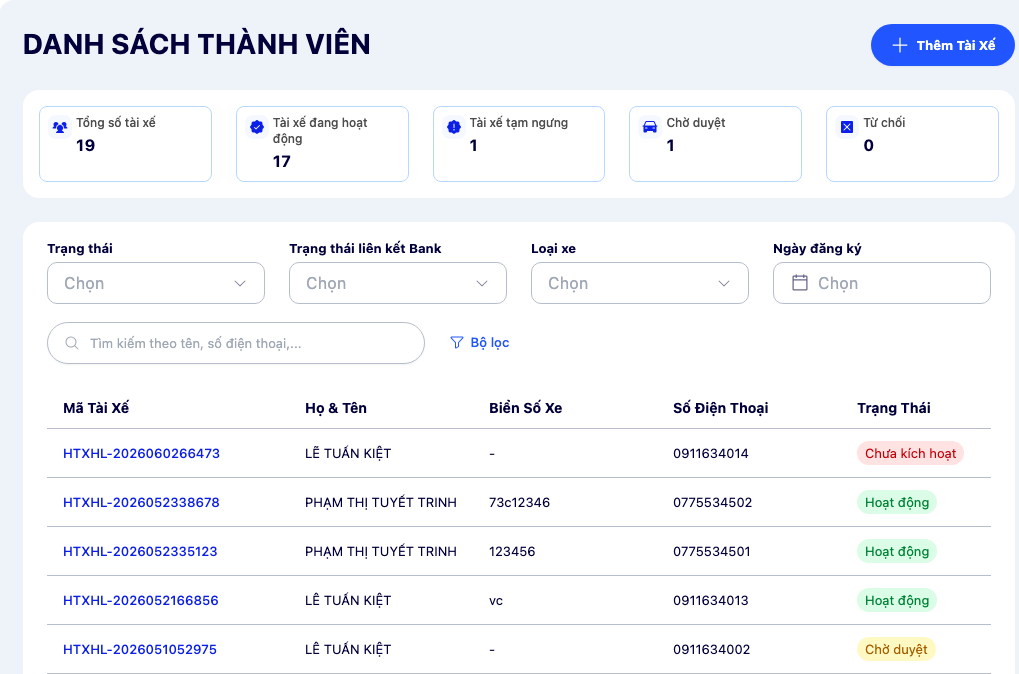Click license plate vc
Screen dimensions: 1019x674
[496, 601]
